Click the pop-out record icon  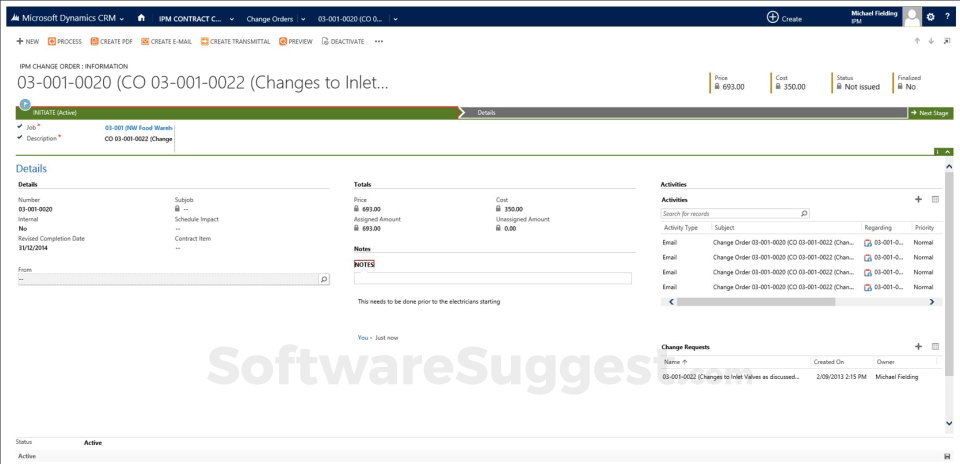pos(947,41)
